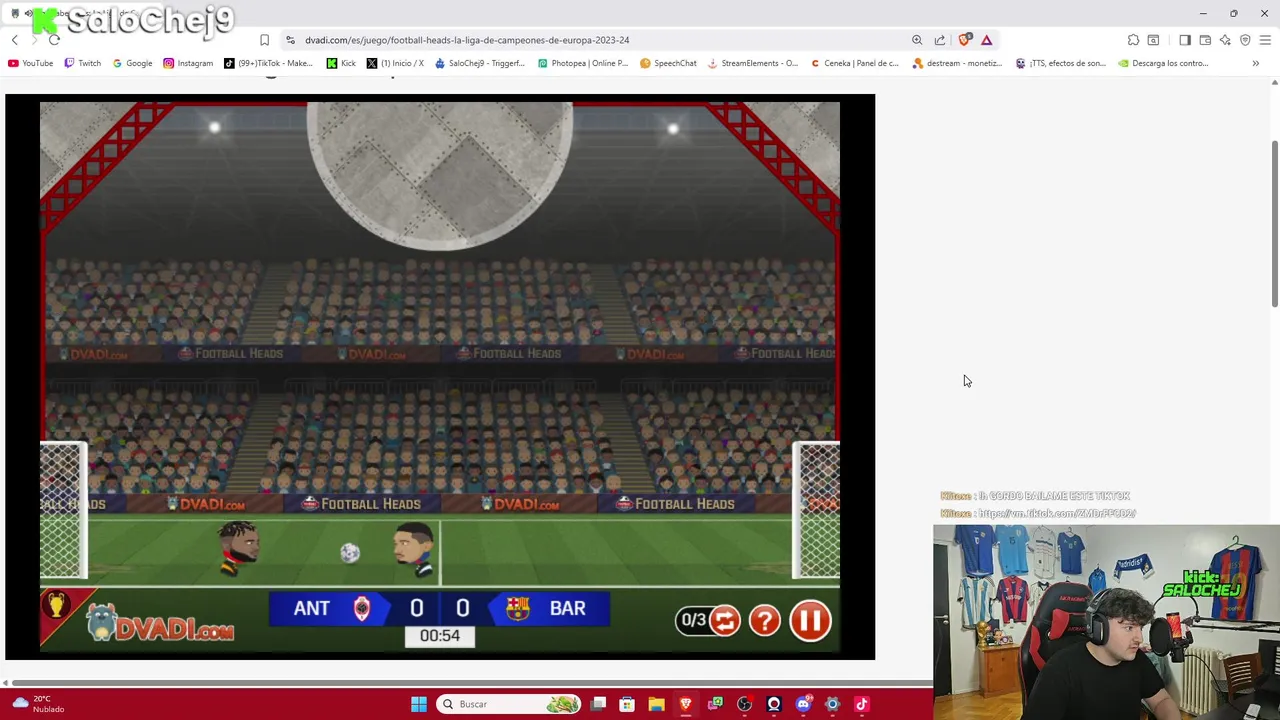Click the Search tabs icon in toolbar
1280x720 pixels.
tap(1153, 40)
